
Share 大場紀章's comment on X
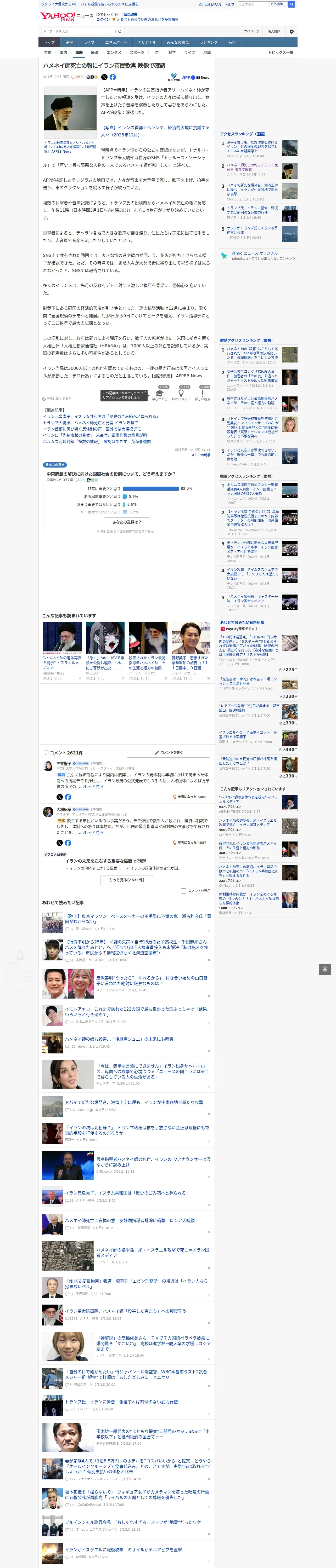[x=60, y=843]
